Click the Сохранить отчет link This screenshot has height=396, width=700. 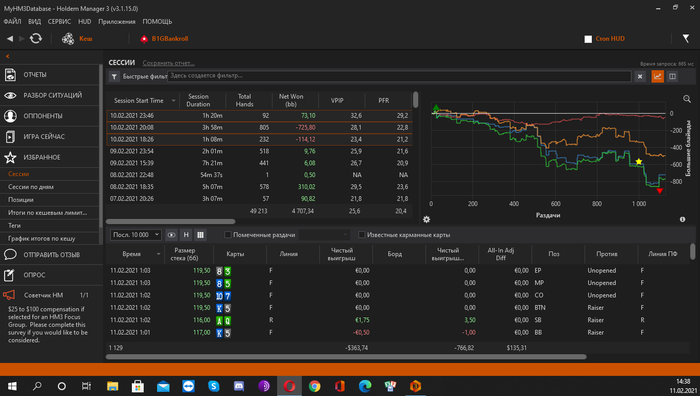(168, 63)
